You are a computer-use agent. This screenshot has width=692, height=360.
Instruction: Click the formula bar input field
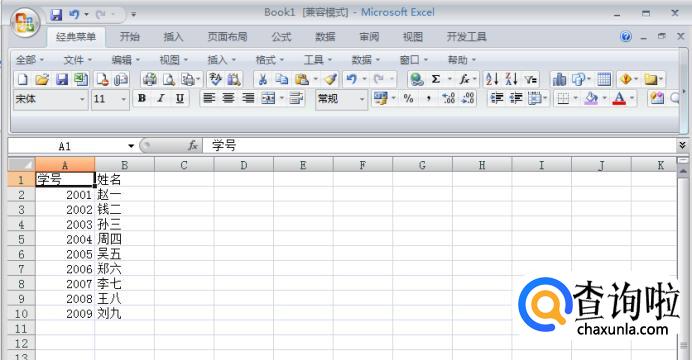[439, 145]
